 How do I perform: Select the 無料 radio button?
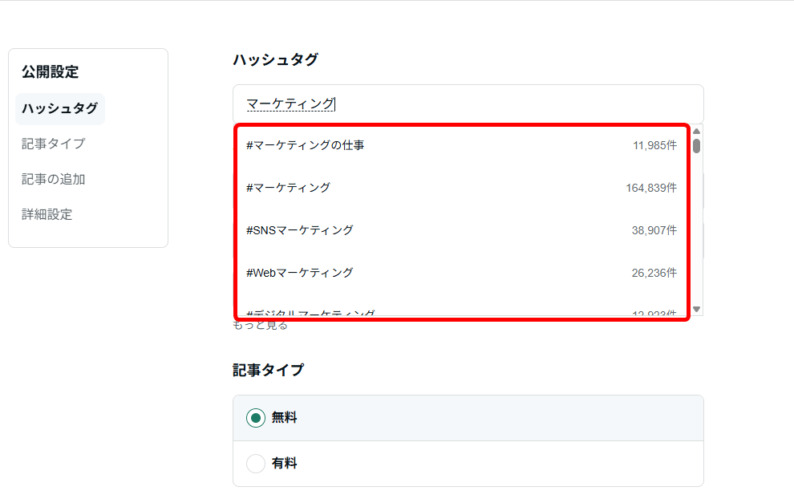[x=256, y=418]
